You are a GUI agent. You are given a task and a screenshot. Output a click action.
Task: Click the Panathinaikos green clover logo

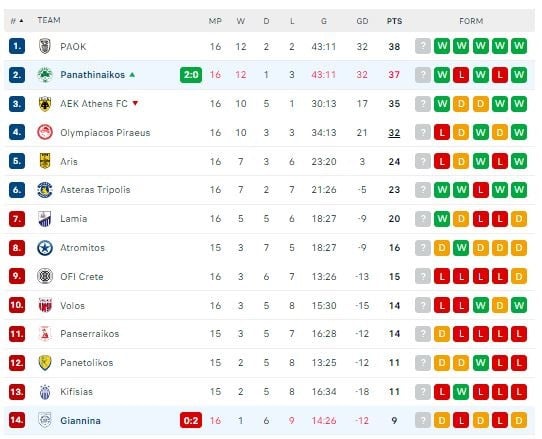[45, 75]
